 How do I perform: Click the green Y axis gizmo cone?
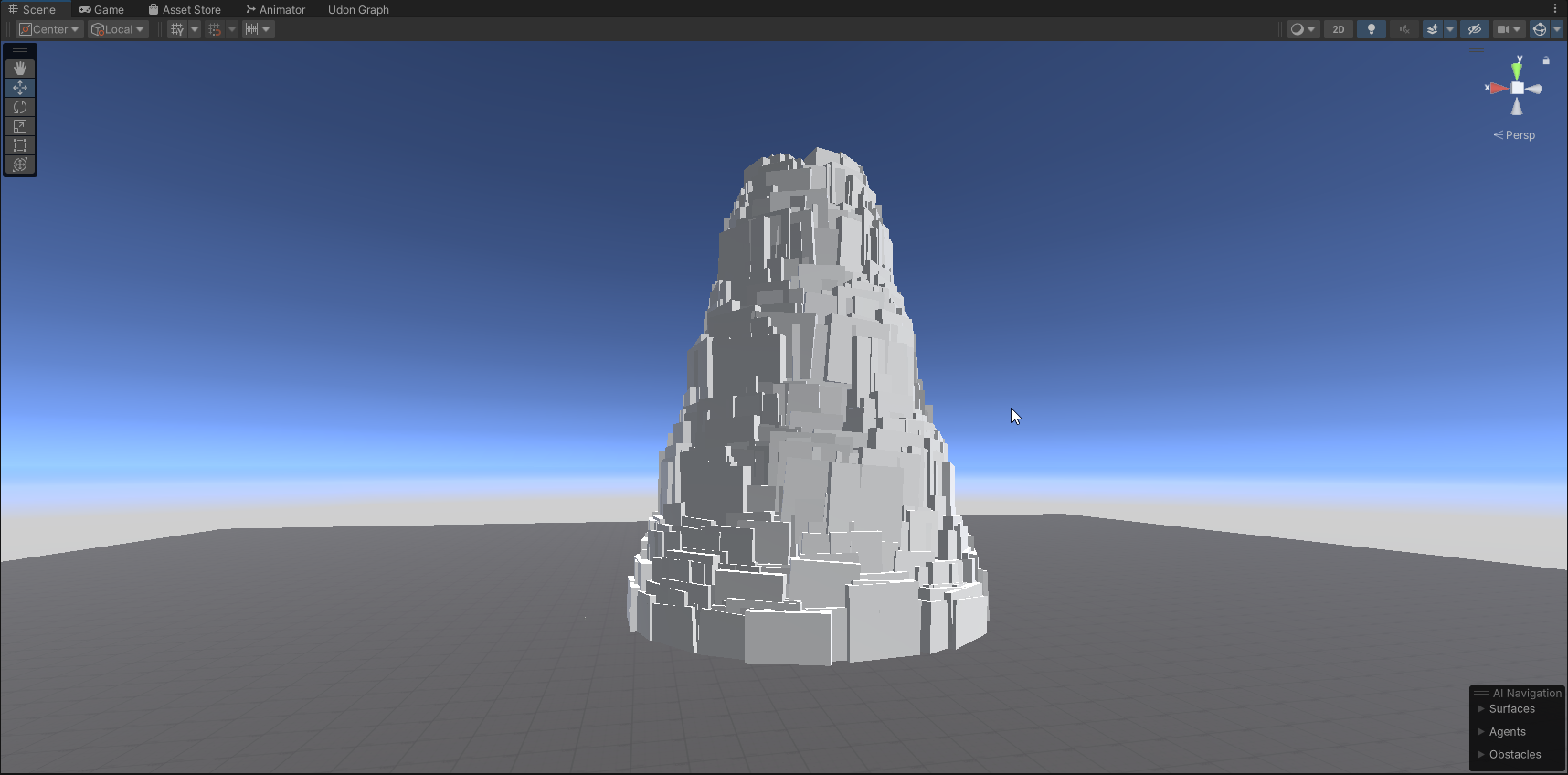[x=1517, y=70]
